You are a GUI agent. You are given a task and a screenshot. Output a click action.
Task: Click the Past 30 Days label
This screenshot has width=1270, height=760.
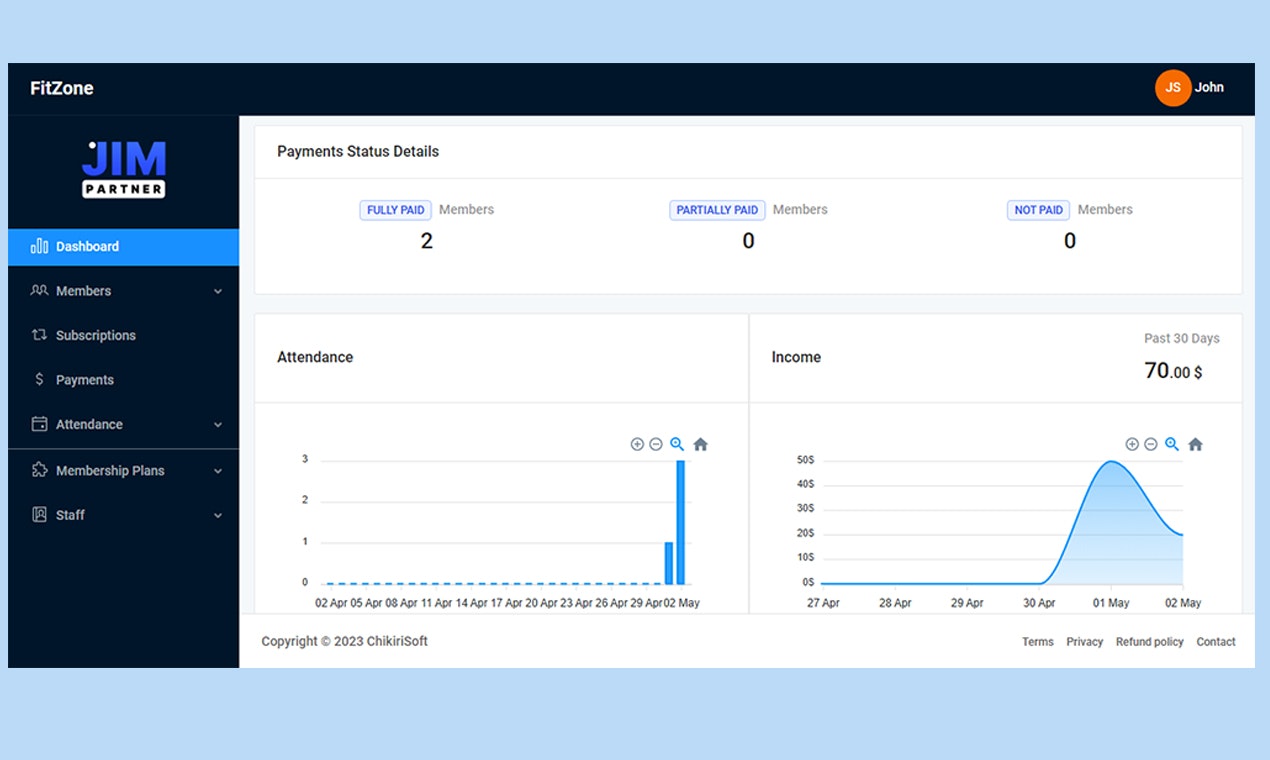click(x=1182, y=338)
